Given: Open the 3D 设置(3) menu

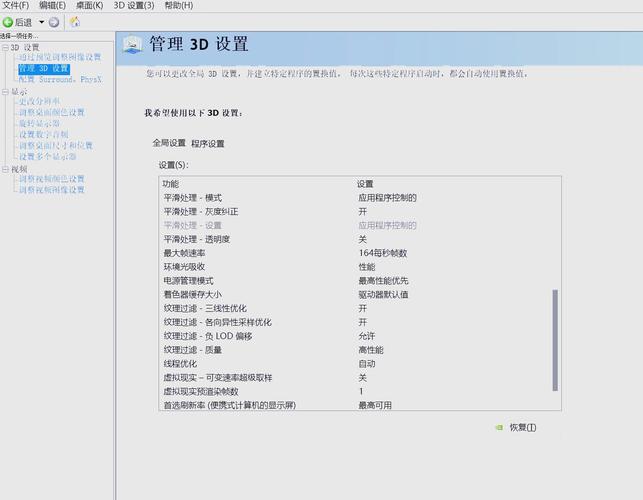Looking at the screenshot, I should (x=134, y=5).
